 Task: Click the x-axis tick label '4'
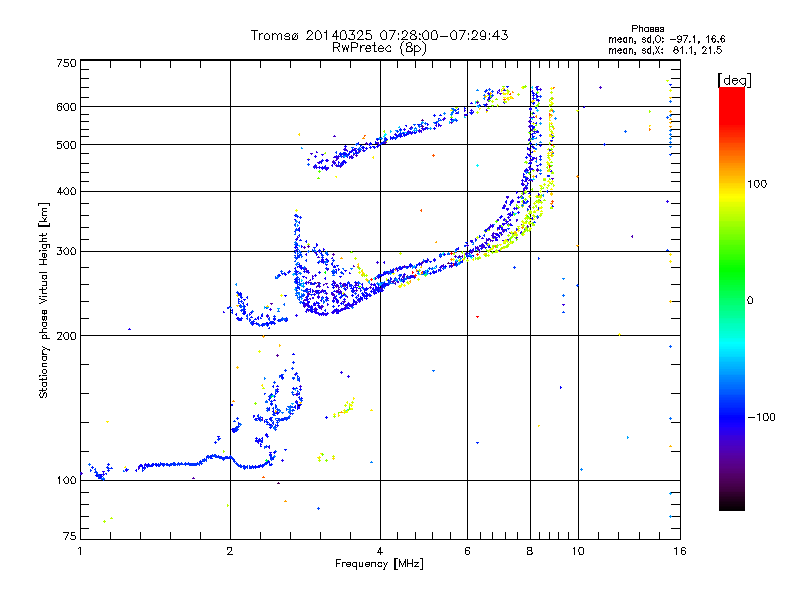point(380,551)
